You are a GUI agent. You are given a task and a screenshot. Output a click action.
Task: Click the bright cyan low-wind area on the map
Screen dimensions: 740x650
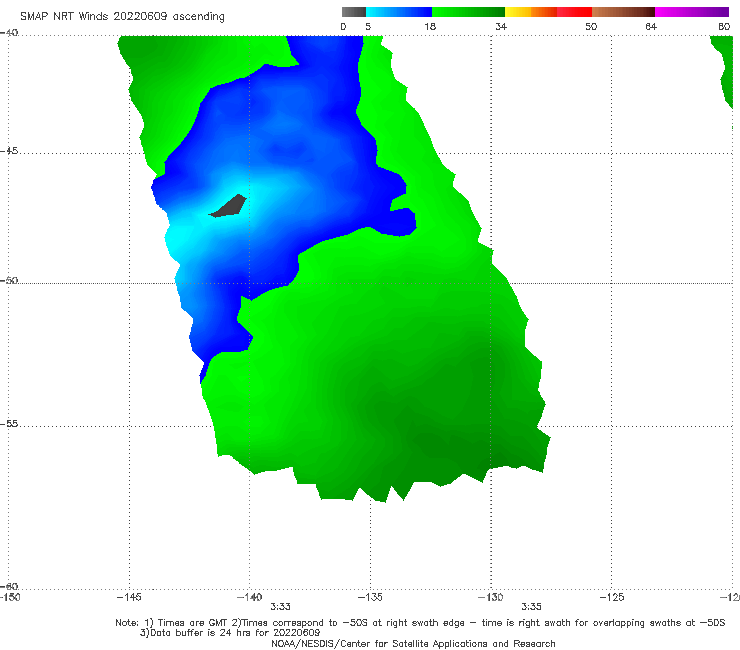182,236
